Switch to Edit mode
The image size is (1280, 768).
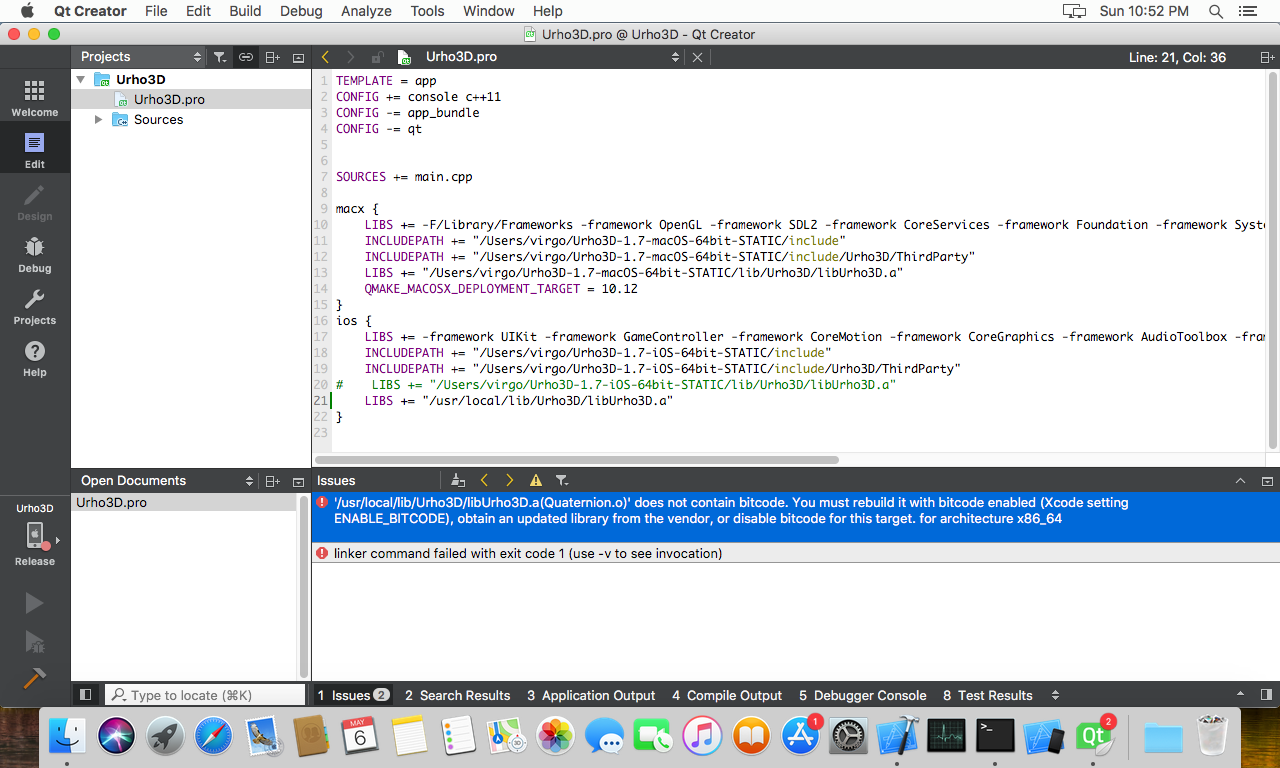(x=35, y=150)
